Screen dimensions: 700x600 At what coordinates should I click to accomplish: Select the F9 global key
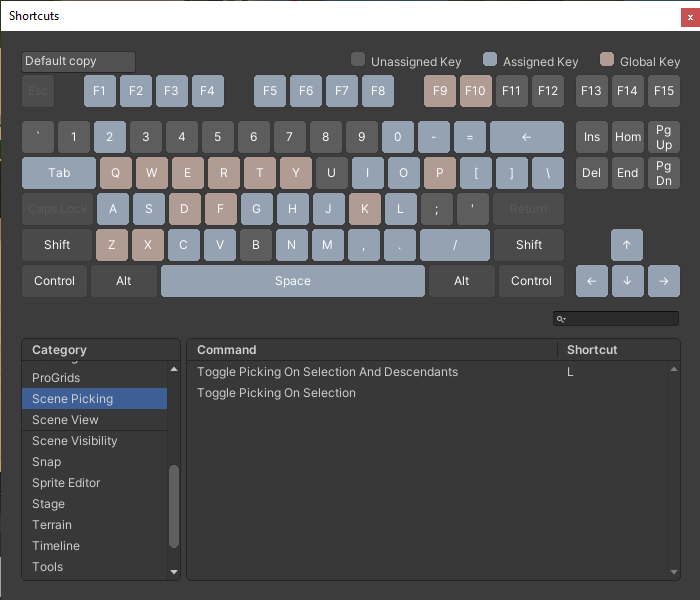click(x=439, y=91)
